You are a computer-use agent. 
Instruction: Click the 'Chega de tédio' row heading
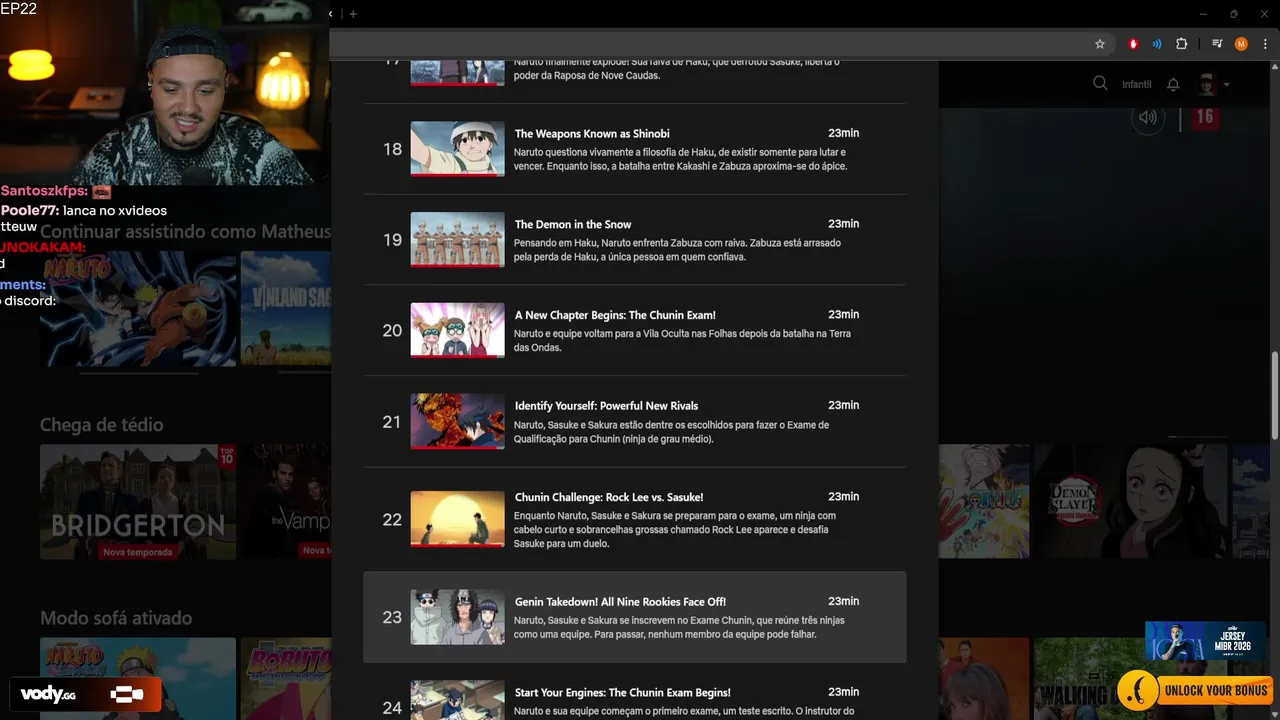click(x=101, y=425)
